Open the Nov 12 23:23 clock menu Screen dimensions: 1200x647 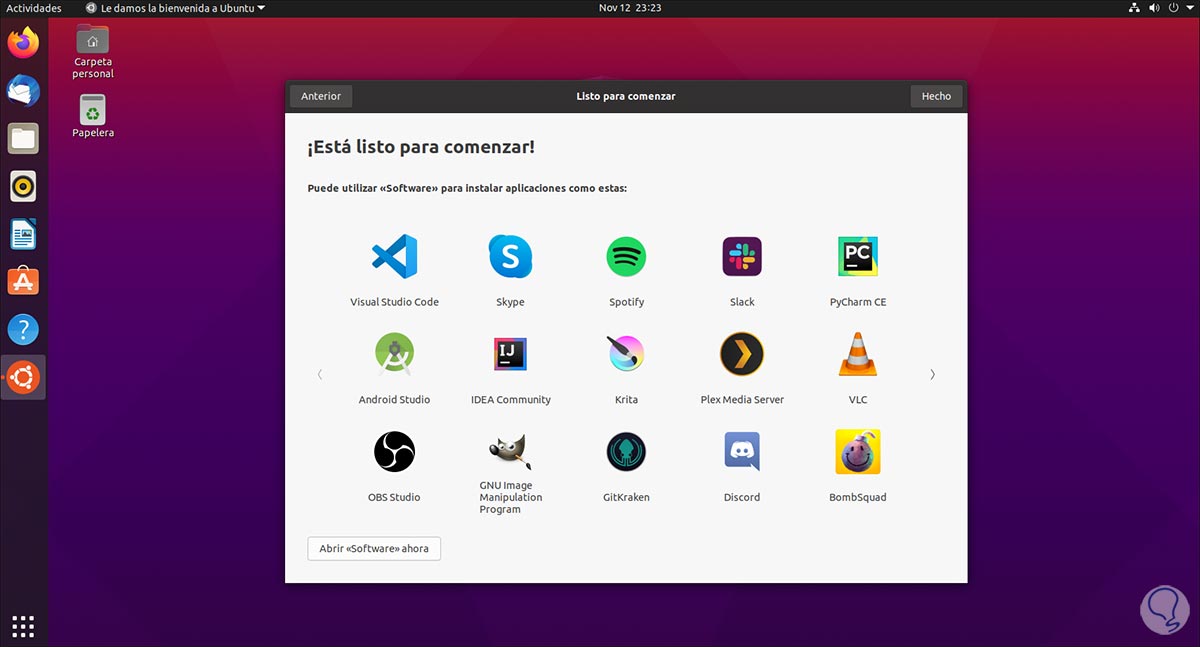coord(630,8)
